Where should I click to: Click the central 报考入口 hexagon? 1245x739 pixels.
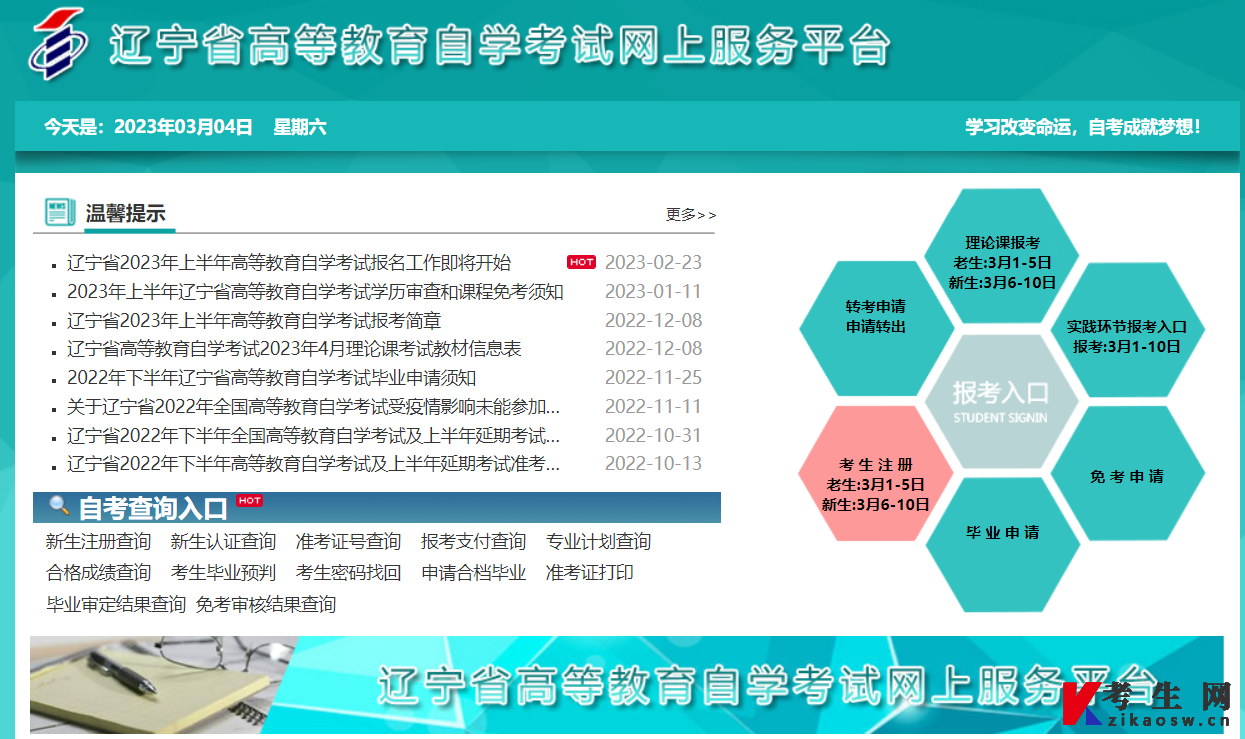pos(1001,401)
